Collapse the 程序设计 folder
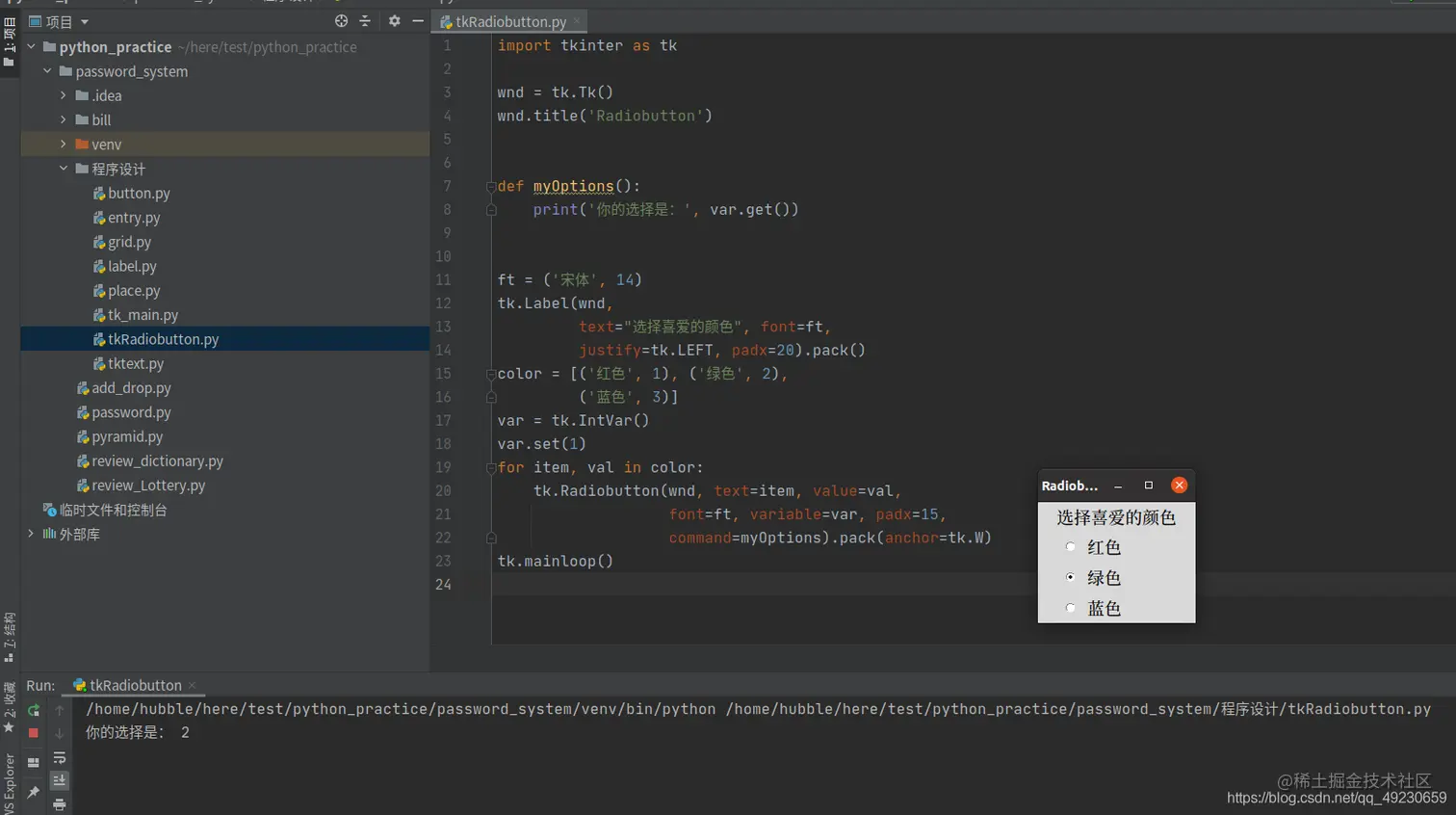This screenshot has height=815, width=1456. pos(64,169)
